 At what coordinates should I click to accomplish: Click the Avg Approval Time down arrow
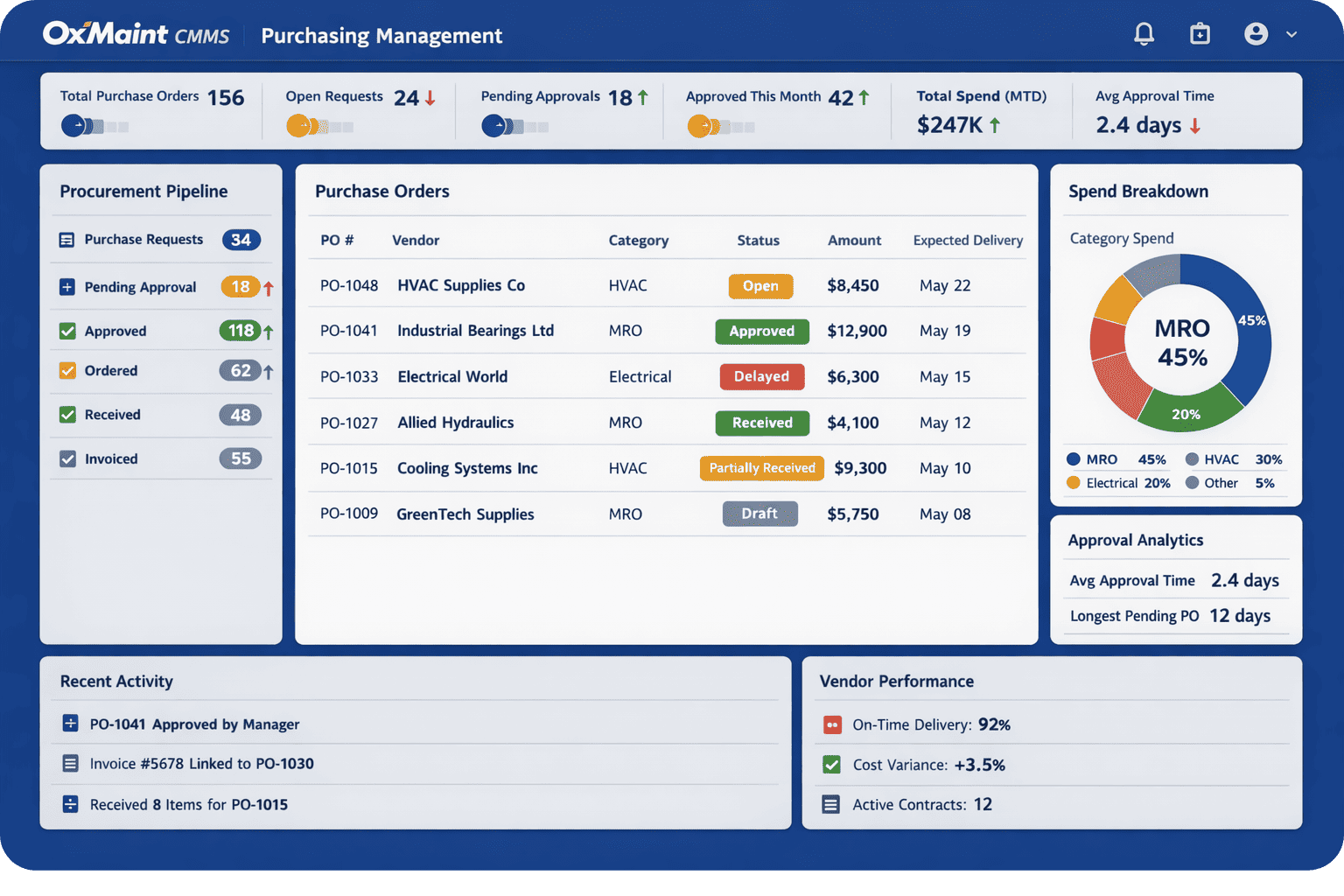1195,125
